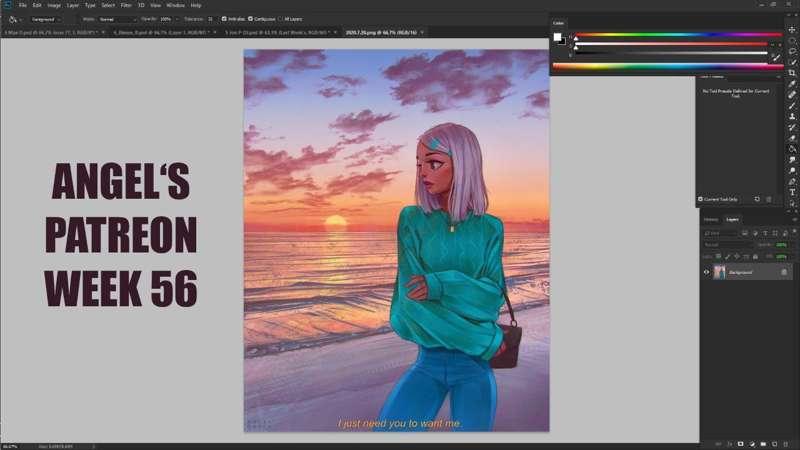Switch to the Layers panel tab

733,219
